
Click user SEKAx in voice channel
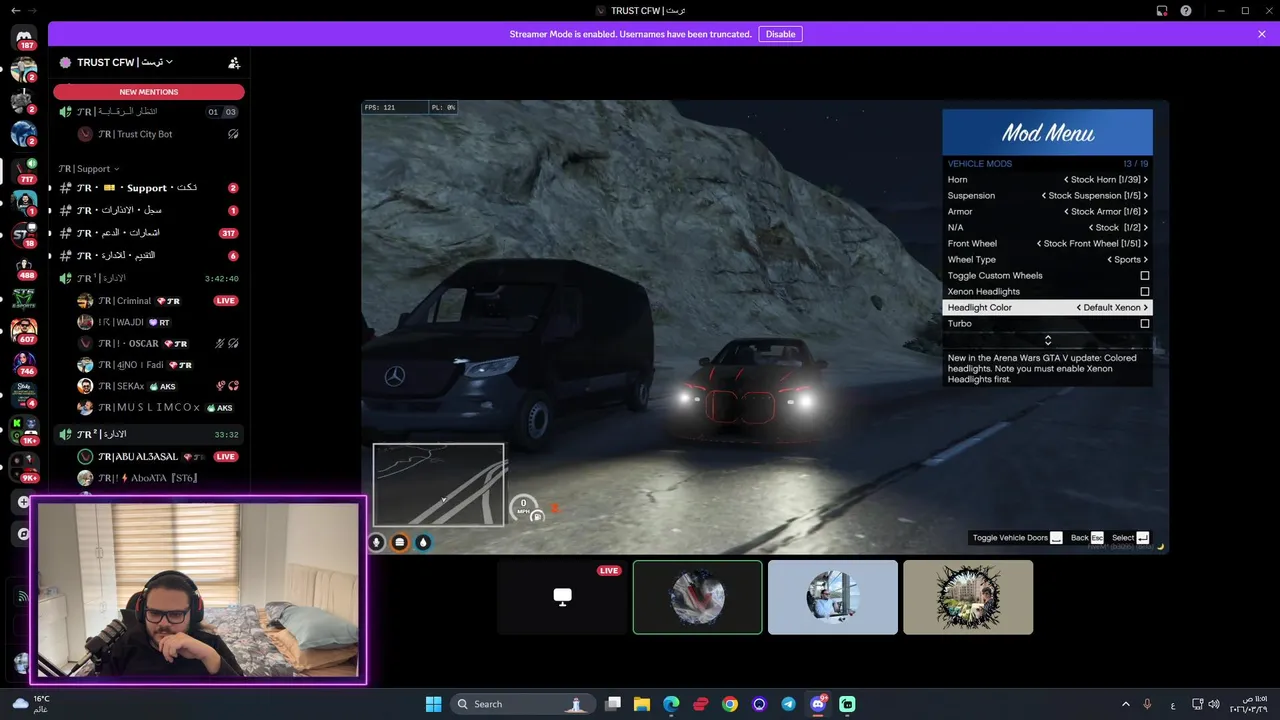[x=158, y=386]
